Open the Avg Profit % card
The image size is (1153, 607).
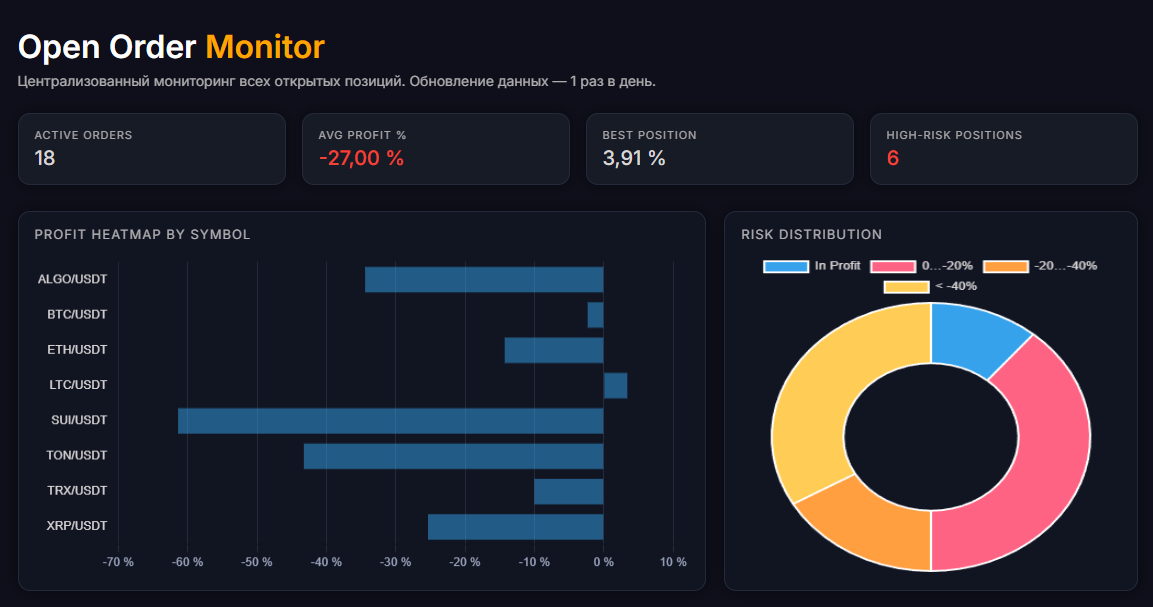coord(436,149)
